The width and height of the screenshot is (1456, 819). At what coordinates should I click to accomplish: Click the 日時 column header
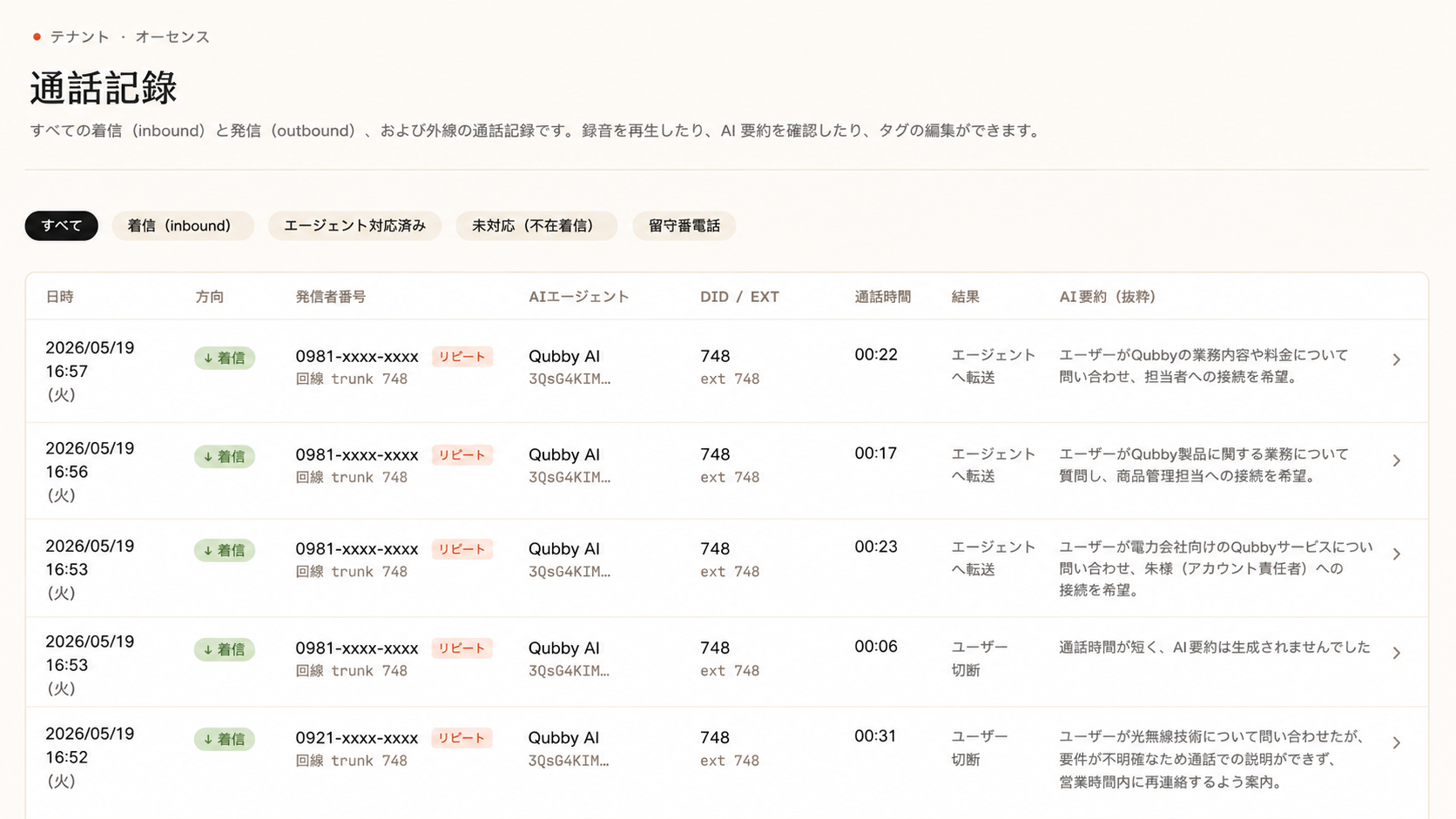click(x=60, y=297)
